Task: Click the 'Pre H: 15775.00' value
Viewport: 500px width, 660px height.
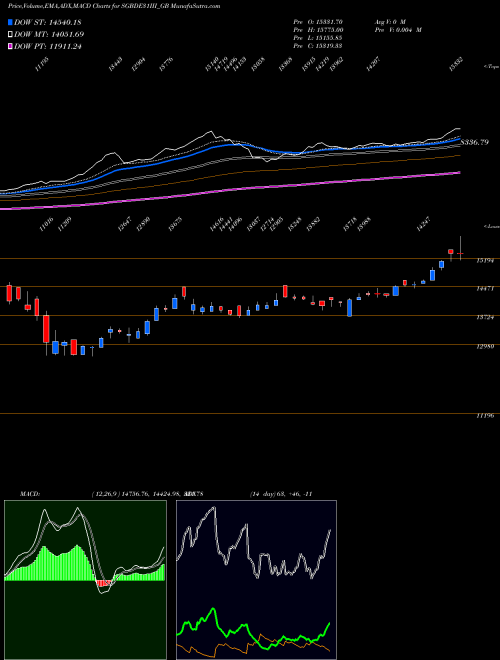Action: pyautogui.click(x=318, y=30)
